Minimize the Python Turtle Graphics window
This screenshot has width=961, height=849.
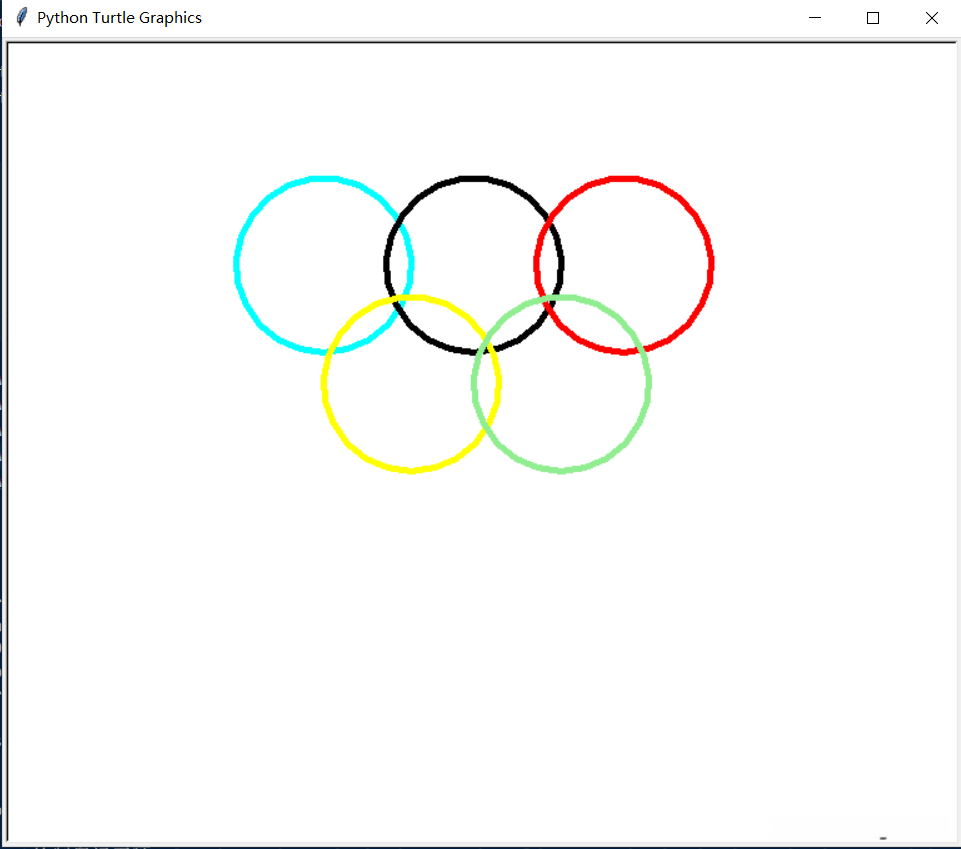(x=815, y=18)
